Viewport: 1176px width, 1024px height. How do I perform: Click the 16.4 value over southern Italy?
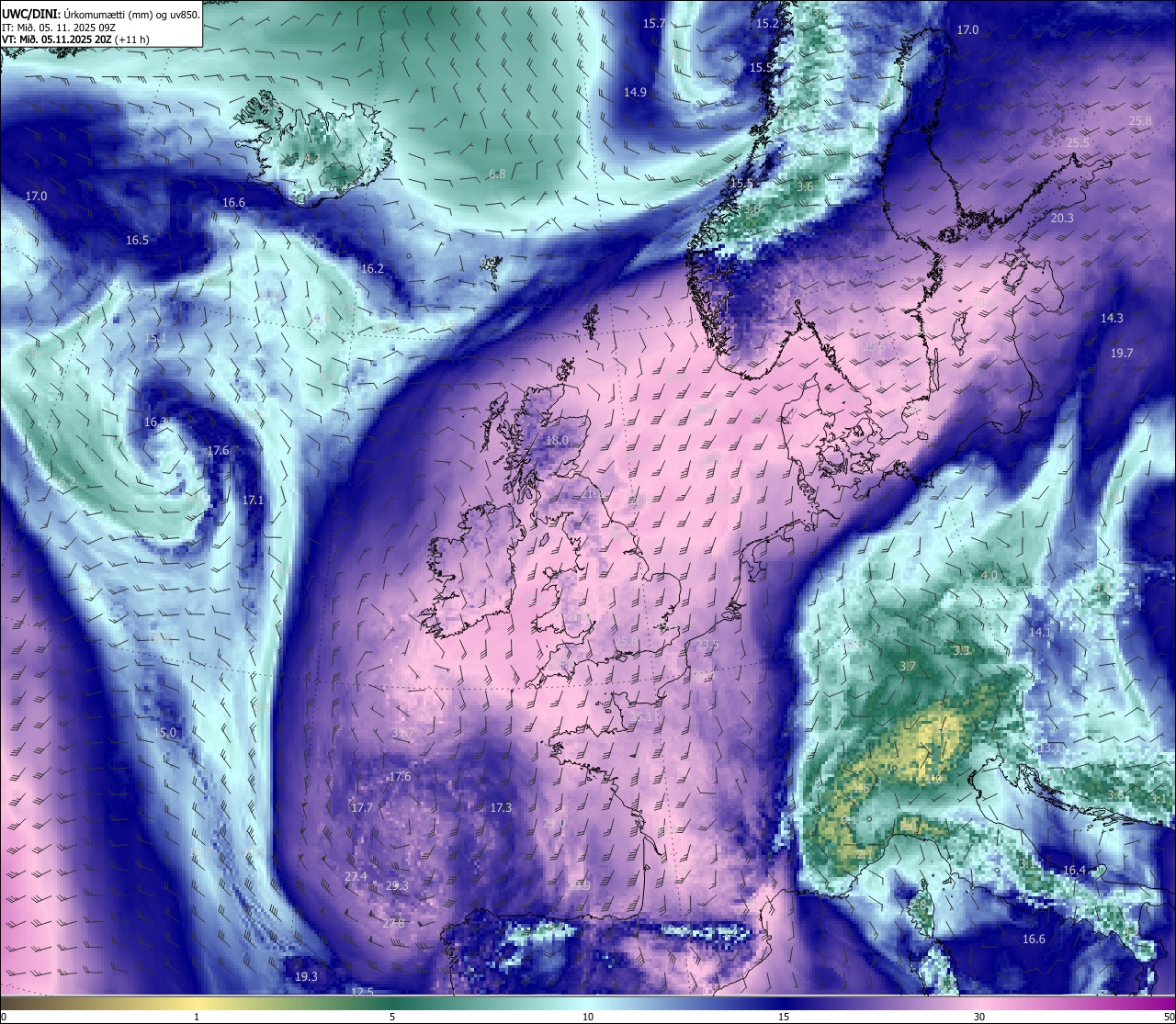[1074, 870]
